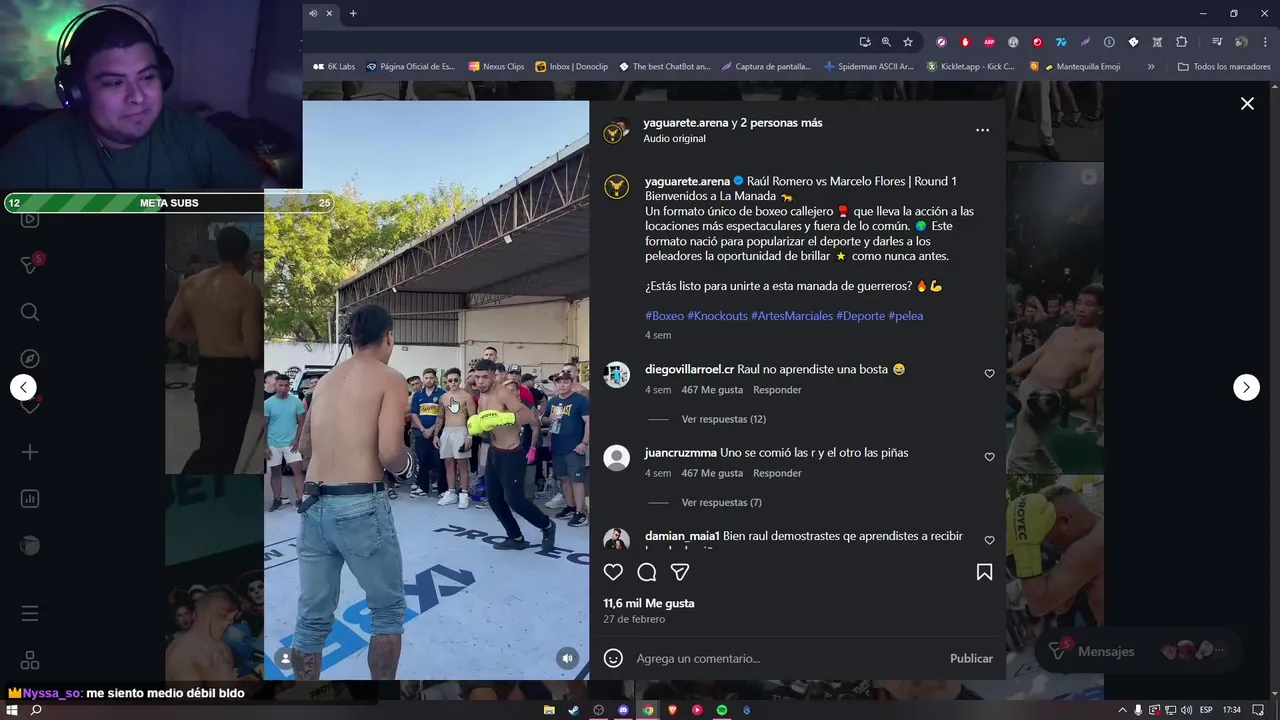Viewport: 1280px width, 720px height.
Task: Like juancruzmma's comment
Action: tap(989, 457)
